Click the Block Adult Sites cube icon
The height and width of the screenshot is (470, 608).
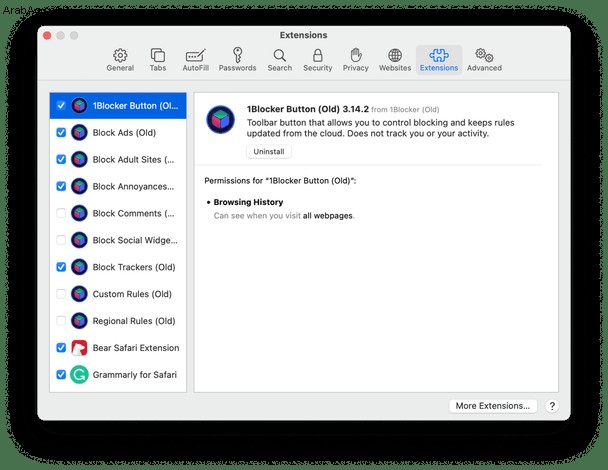point(79,159)
